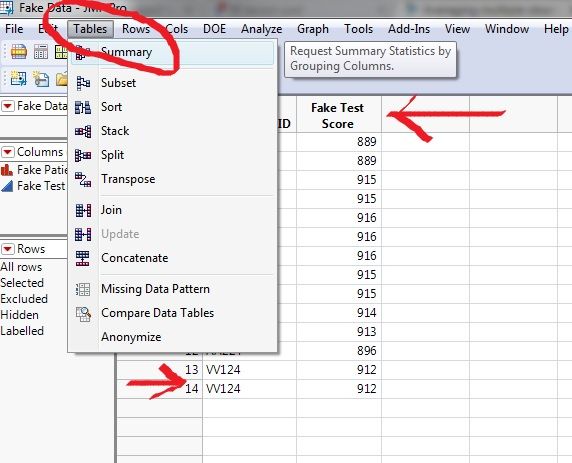Click the yellow grid icon in the top toolbar
Image resolution: width=572 pixels, height=463 pixels.
click(x=61, y=51)
